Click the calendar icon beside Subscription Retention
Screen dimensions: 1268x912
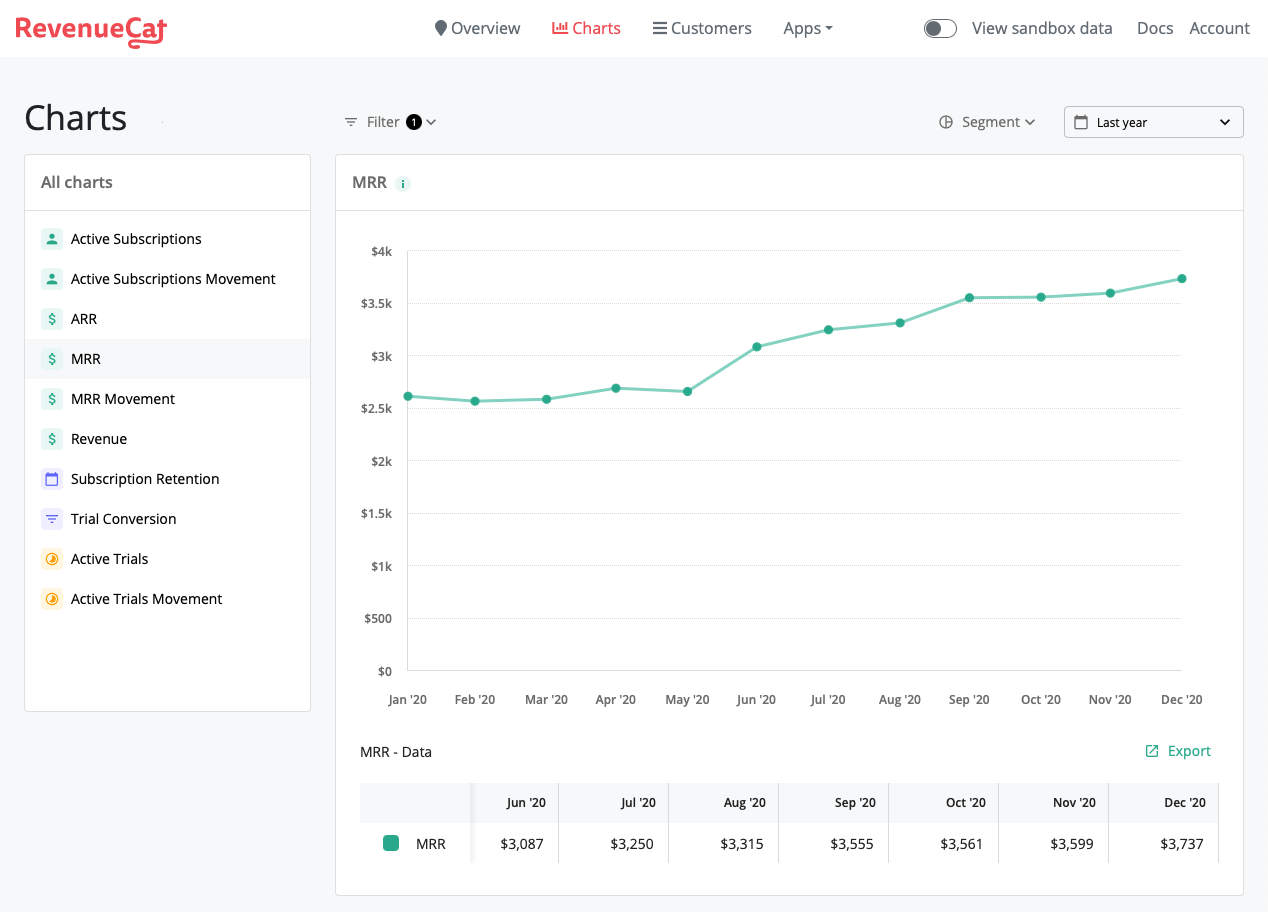(x=51, y=478)
